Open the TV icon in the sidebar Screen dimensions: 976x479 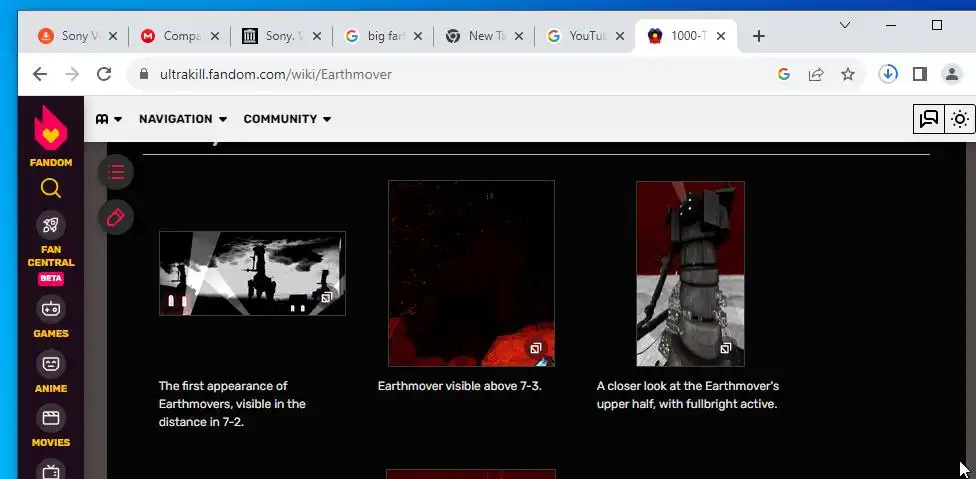click(x=50, y=470)
